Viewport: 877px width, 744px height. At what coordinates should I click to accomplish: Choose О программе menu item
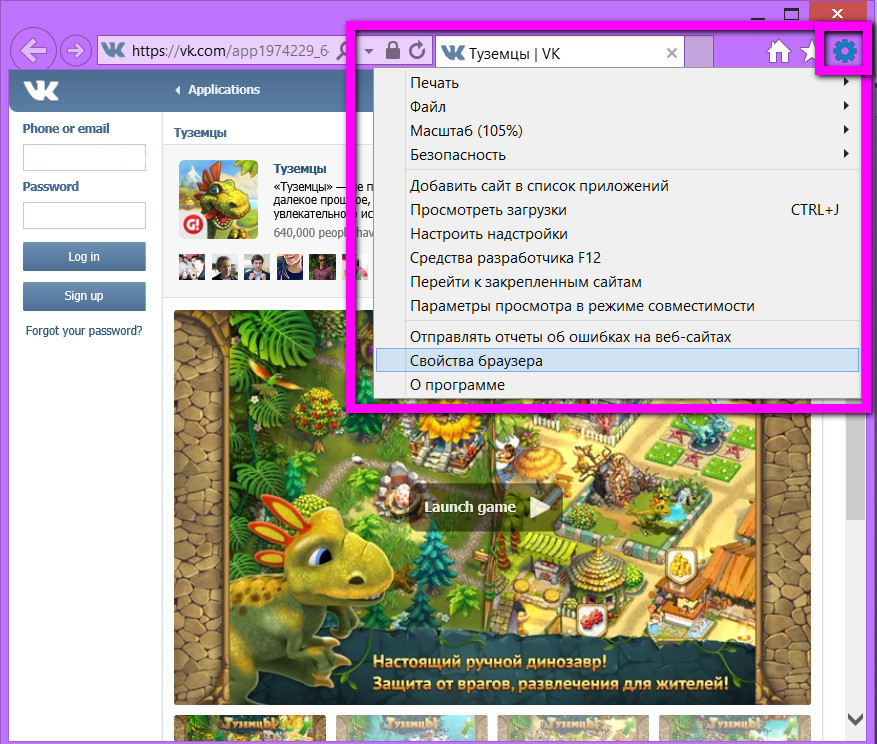tap(617, 385)
